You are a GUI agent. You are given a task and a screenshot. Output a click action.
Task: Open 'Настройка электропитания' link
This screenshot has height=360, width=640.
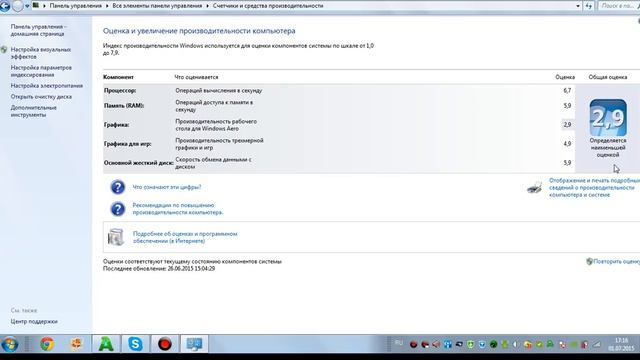pyautogui.click(x=47, y=86)
